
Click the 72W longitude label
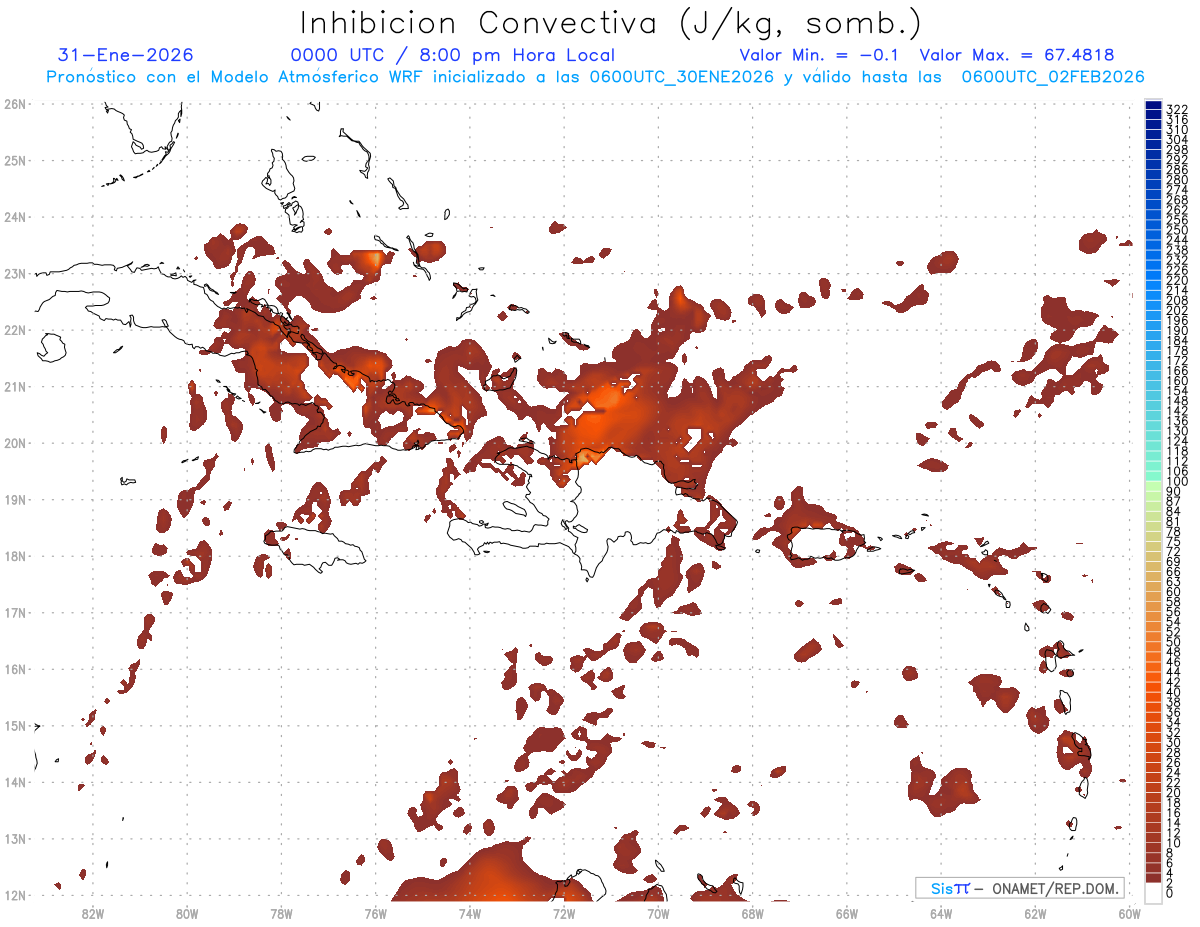(x=564, y=913)
